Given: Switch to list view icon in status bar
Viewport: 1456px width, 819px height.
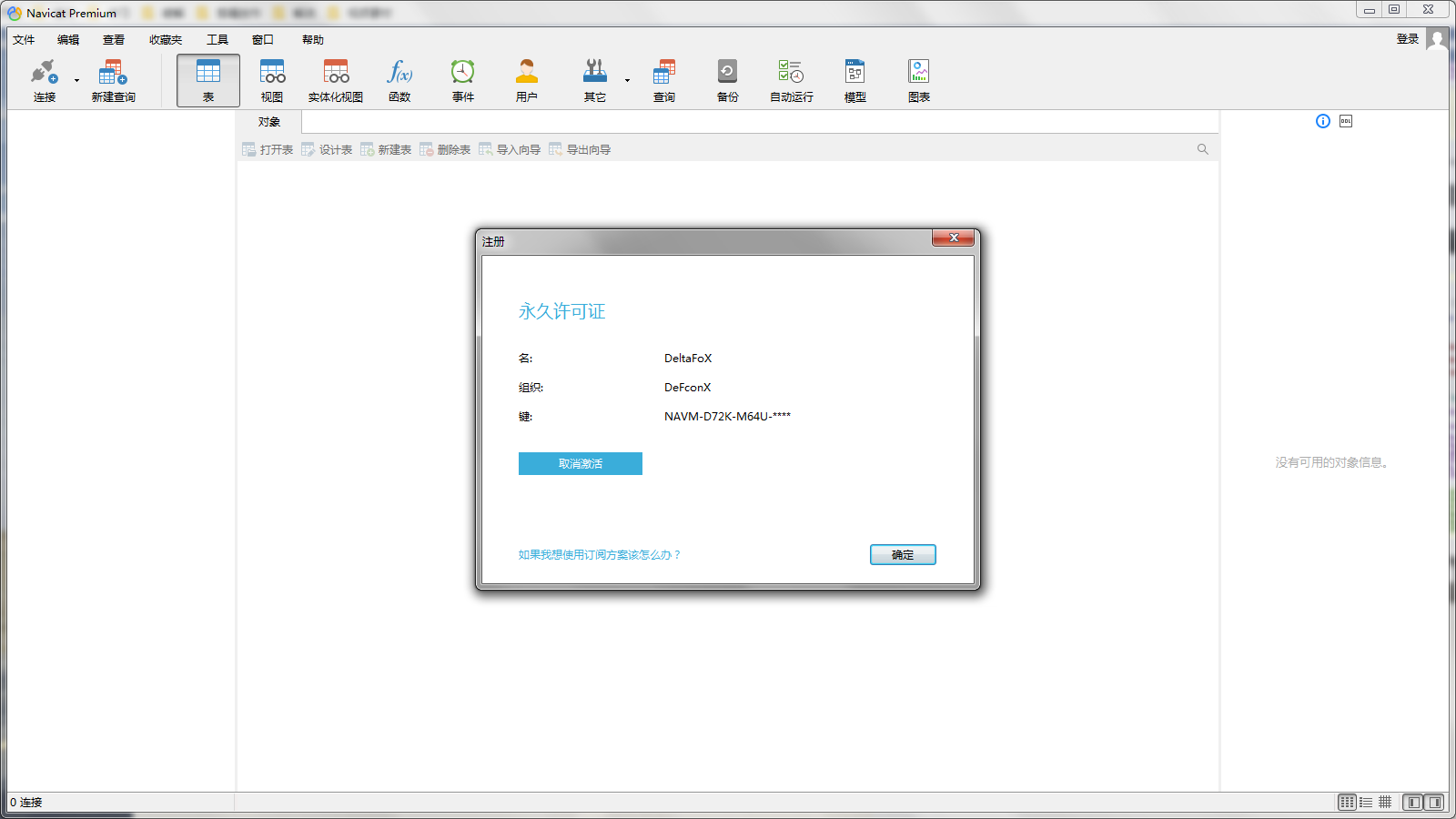Looking at the screenshot, I should pos(1347,802).
